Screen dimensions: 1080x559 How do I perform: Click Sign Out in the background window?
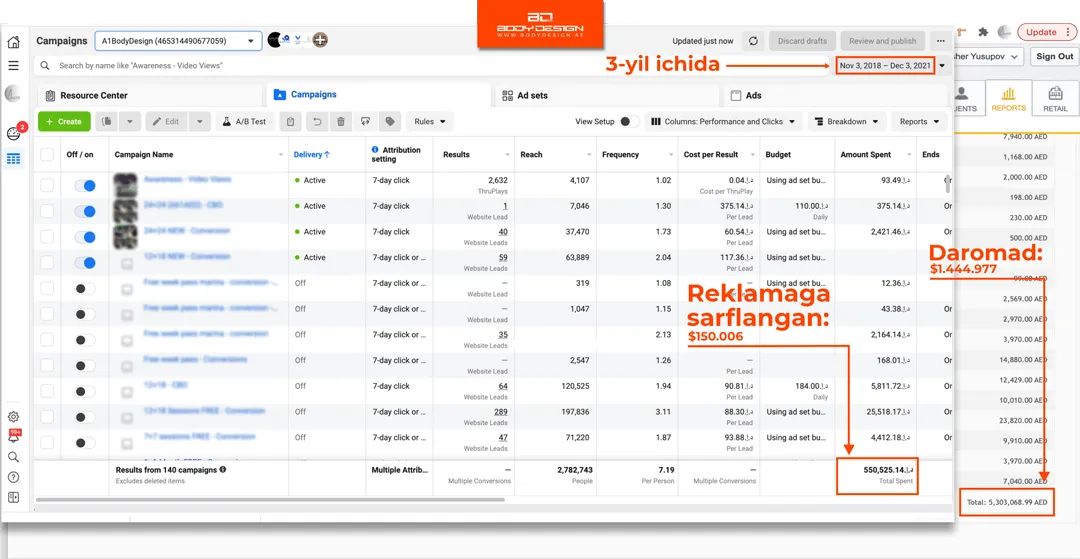pyautogui.click(x=1055, y=56)
